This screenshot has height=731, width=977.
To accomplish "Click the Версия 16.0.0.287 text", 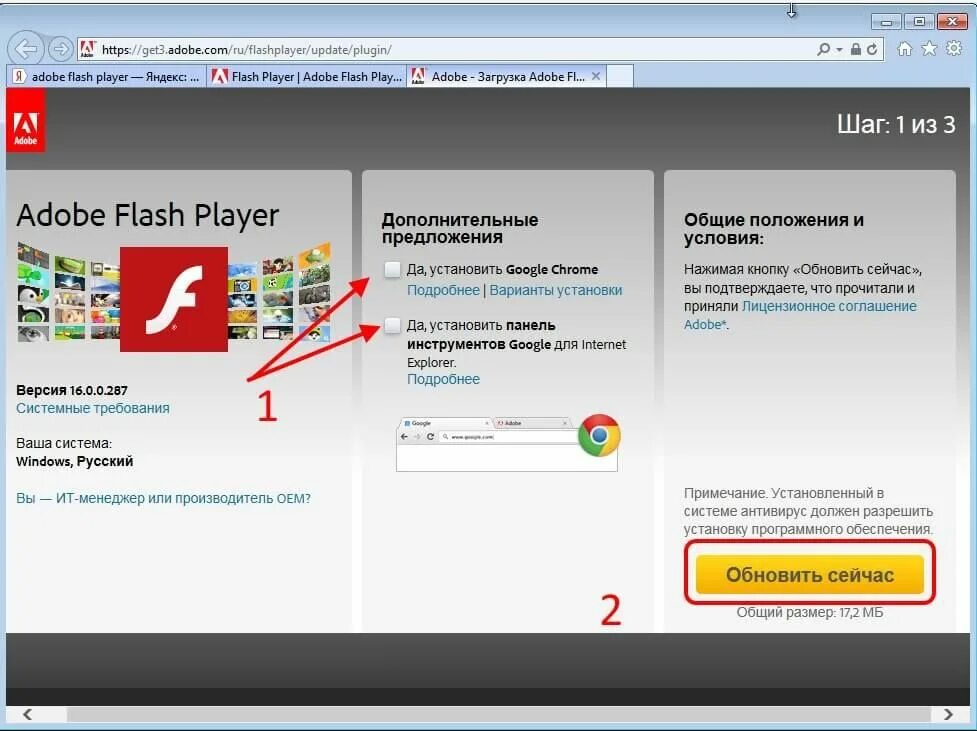I will 72,390.
